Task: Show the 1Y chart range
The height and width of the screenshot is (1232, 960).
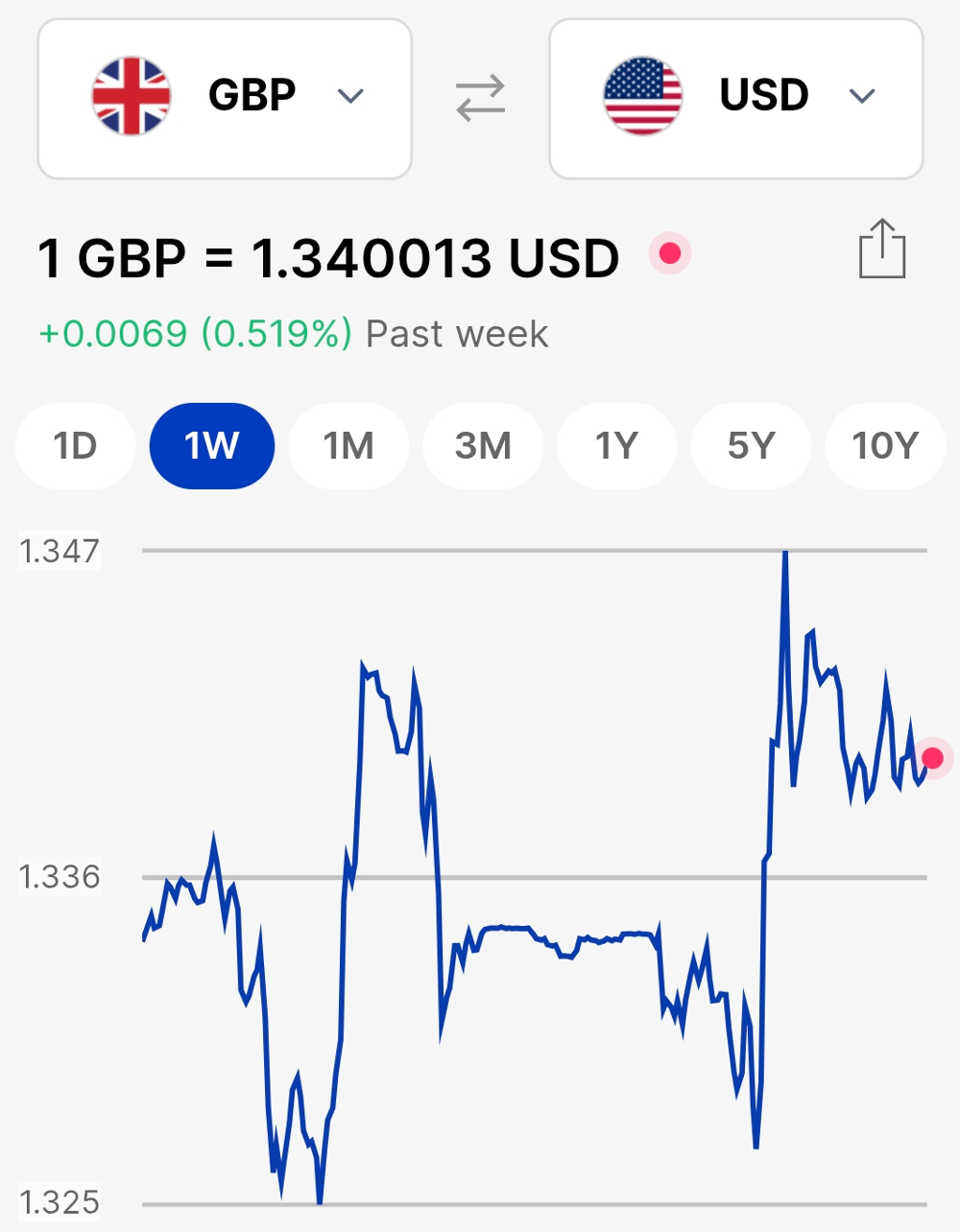Action: pos(616,446)
